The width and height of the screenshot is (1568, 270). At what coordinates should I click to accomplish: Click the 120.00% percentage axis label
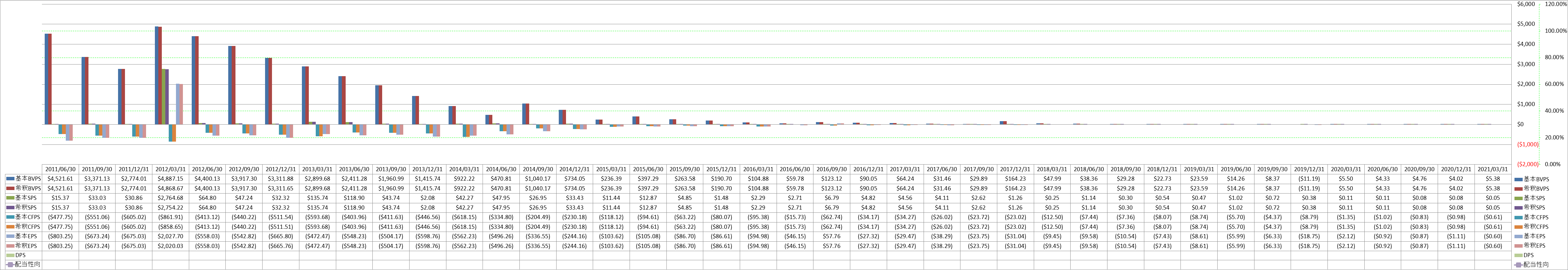click(x=1555, y=4)
